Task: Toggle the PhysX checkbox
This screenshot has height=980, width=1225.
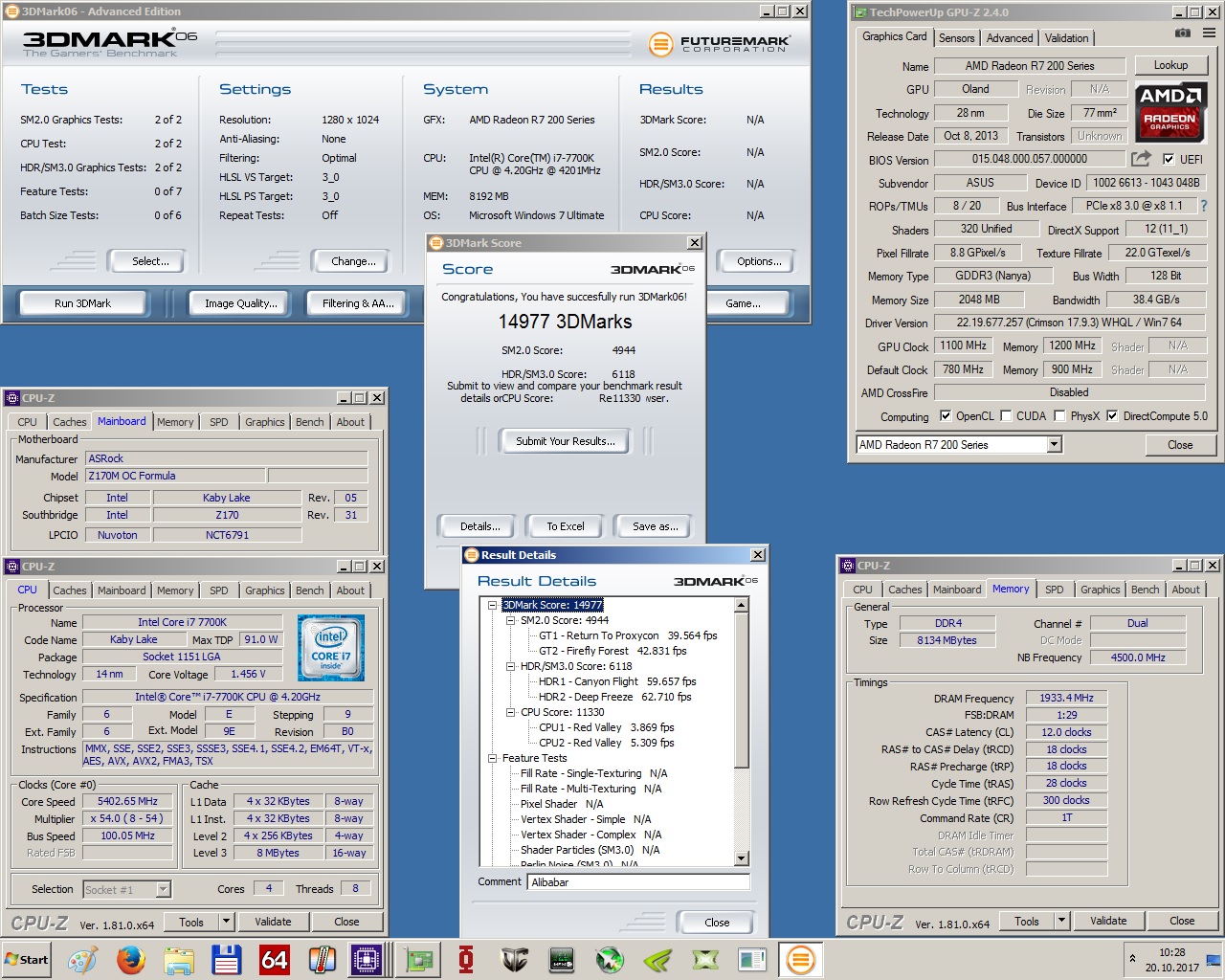Action: [x=1059, y=416]
